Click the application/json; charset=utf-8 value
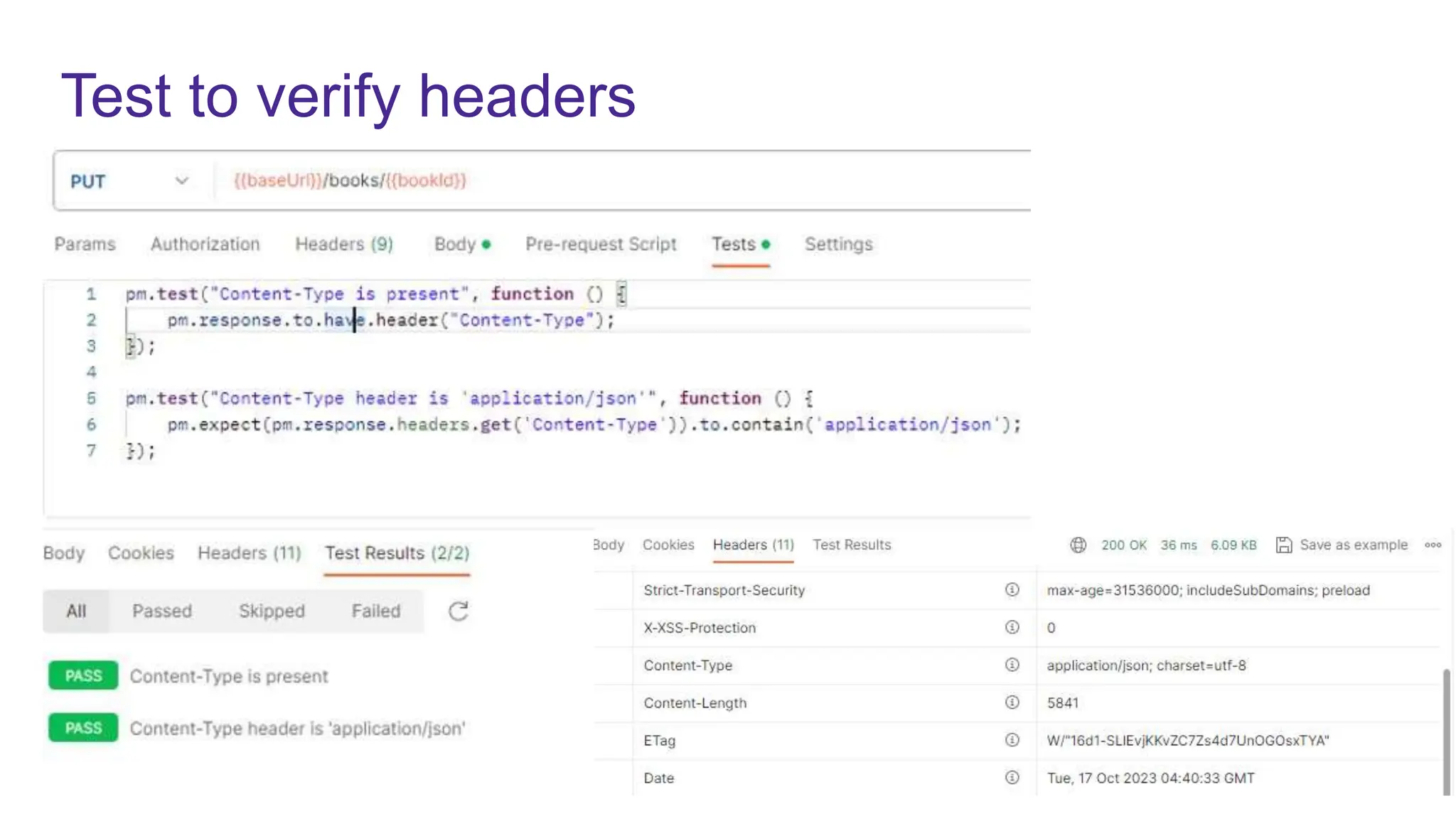This screenshot has width=1456, height=819. tap(1146, 665)
